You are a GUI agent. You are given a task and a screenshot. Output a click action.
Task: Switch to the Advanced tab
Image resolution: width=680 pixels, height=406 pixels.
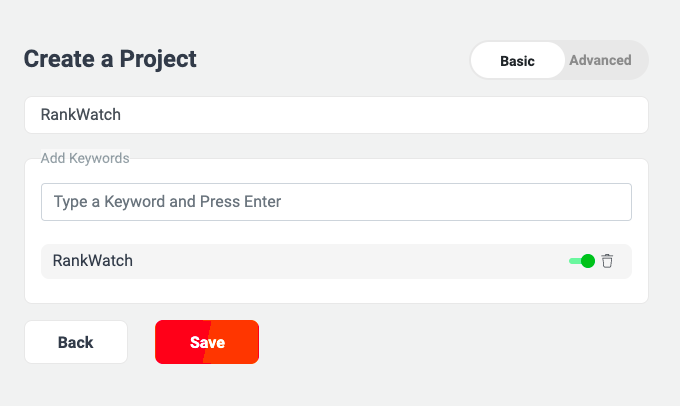pyautogui.click(x=600, y=60)
